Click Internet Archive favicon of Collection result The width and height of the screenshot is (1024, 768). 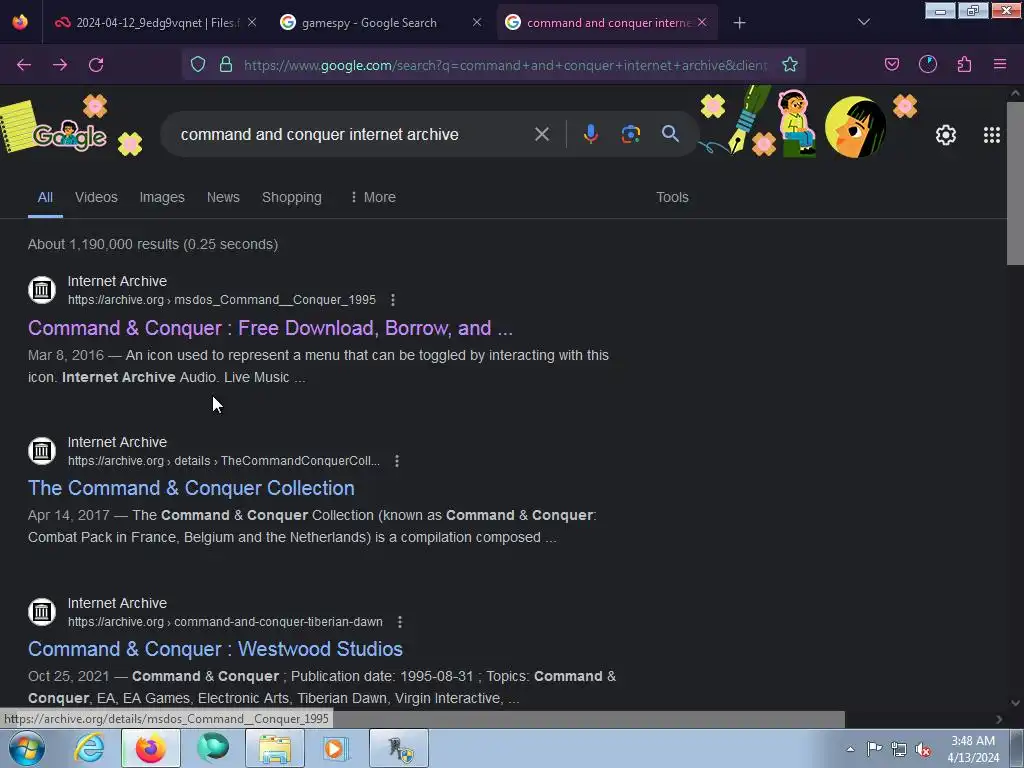point(42,451)
